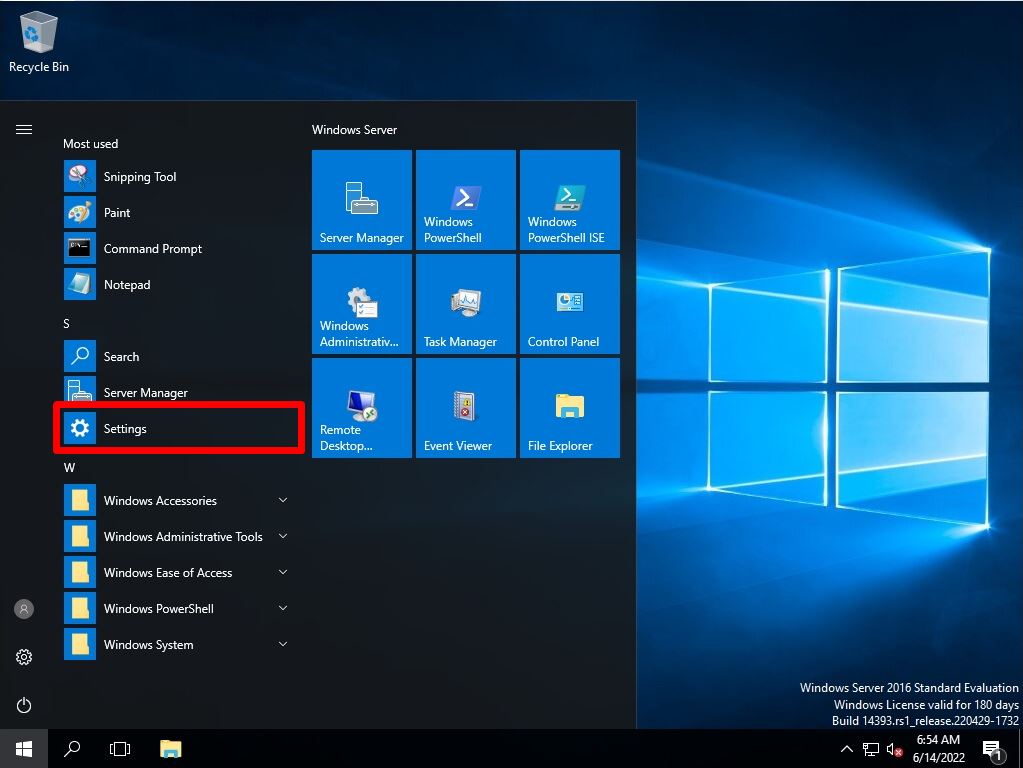Open Settings in the app list
Viewport: 1023px width, 768px height.
coord(177,429)
